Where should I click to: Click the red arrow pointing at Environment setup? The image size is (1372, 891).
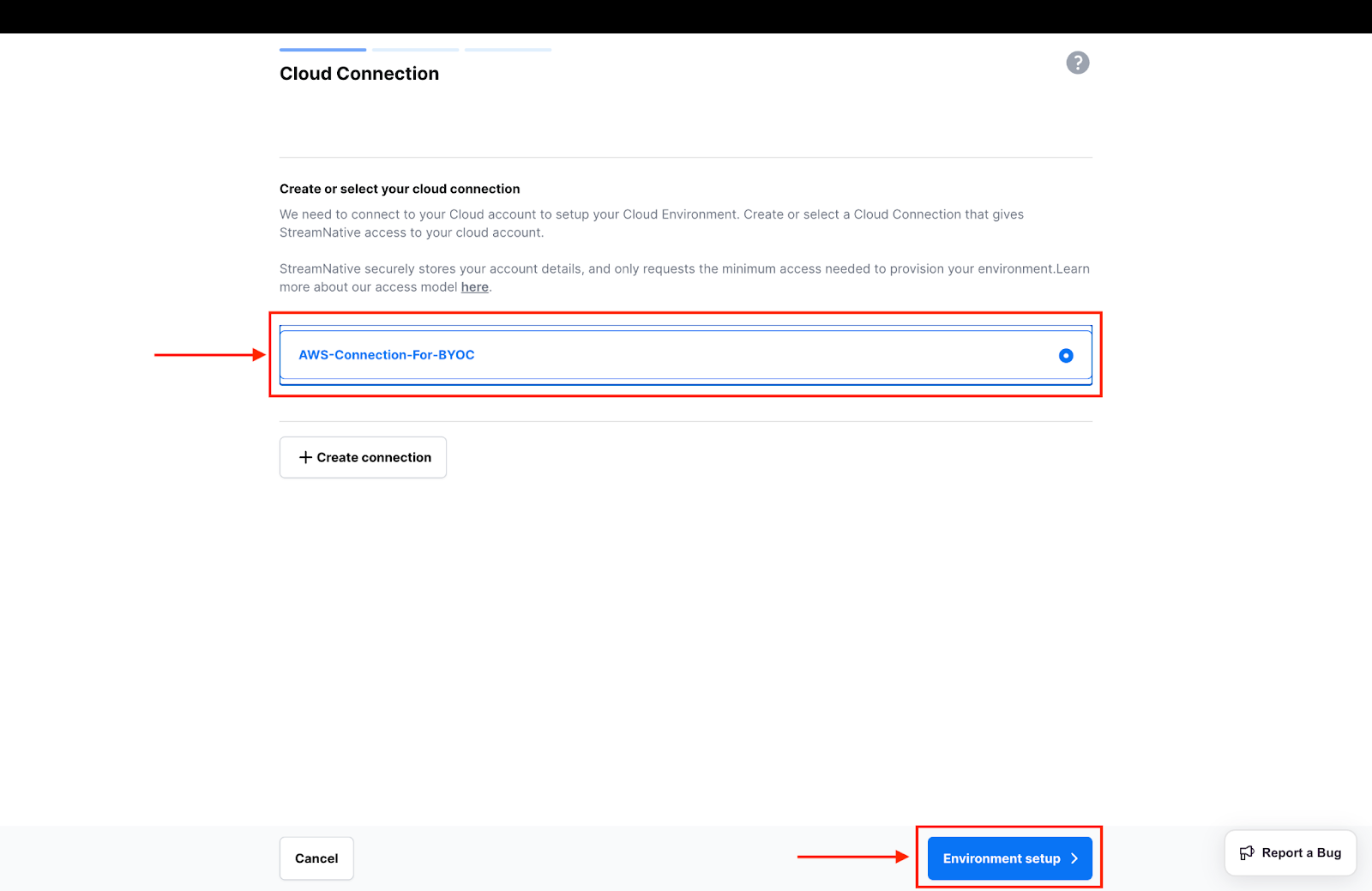pyautogui.click(x=852, y=857)
